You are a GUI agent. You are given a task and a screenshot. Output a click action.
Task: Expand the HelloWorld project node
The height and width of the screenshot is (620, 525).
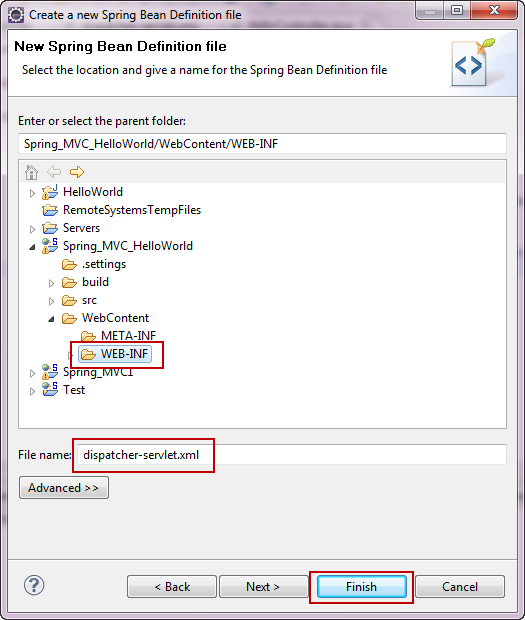32,193
